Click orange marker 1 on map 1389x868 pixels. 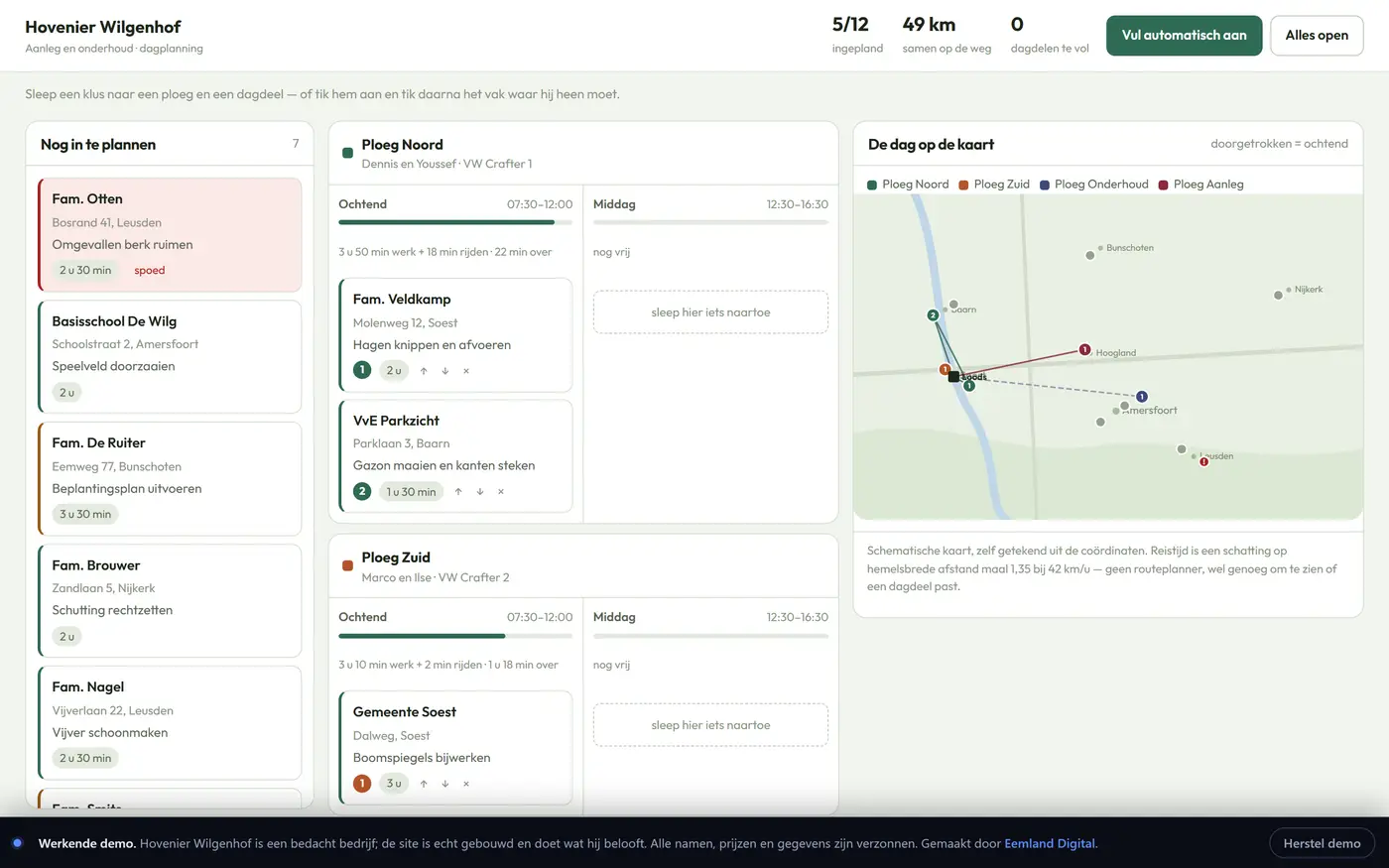(x=945, y=369)
